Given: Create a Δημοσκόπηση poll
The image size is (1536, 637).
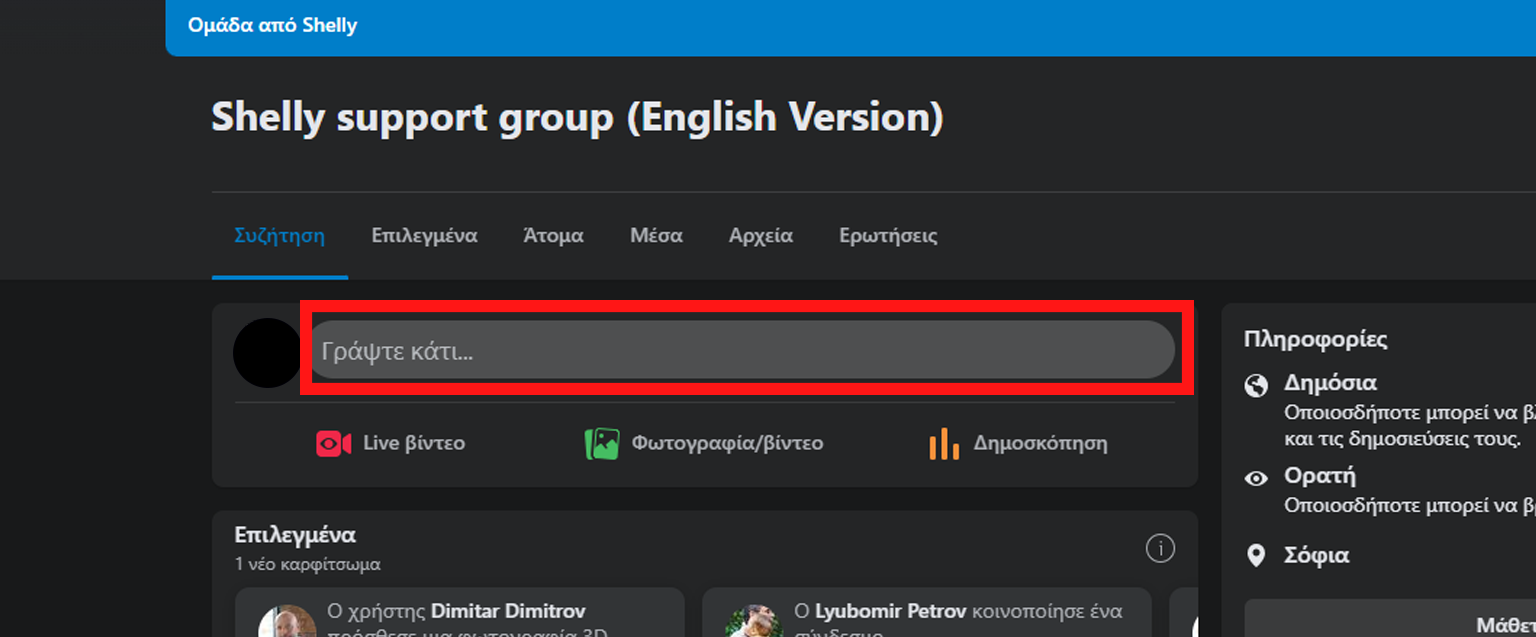Looking at the screenshot, I should pos(1018,443).
